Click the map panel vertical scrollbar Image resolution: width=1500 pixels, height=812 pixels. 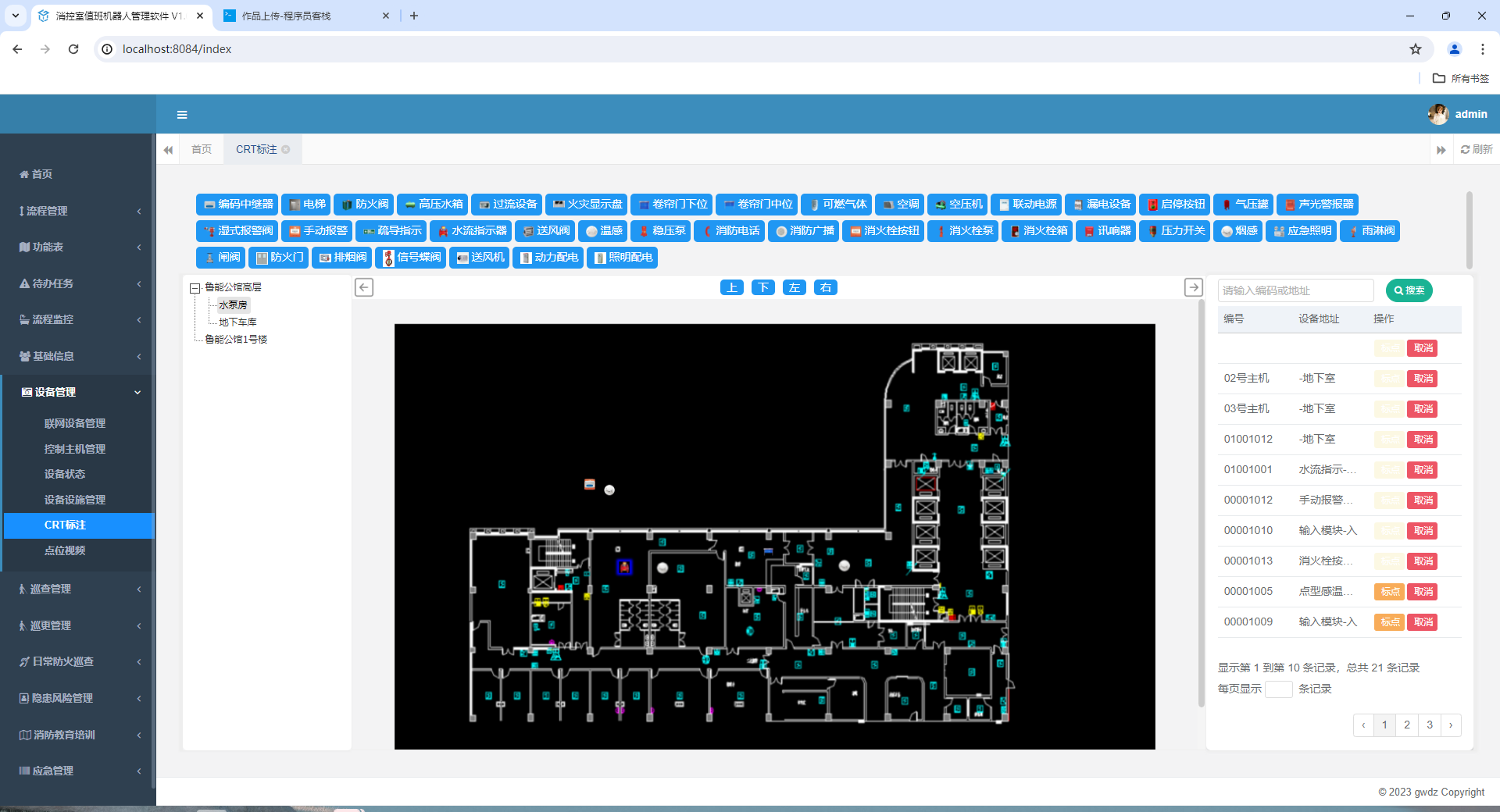point(1202,504)
